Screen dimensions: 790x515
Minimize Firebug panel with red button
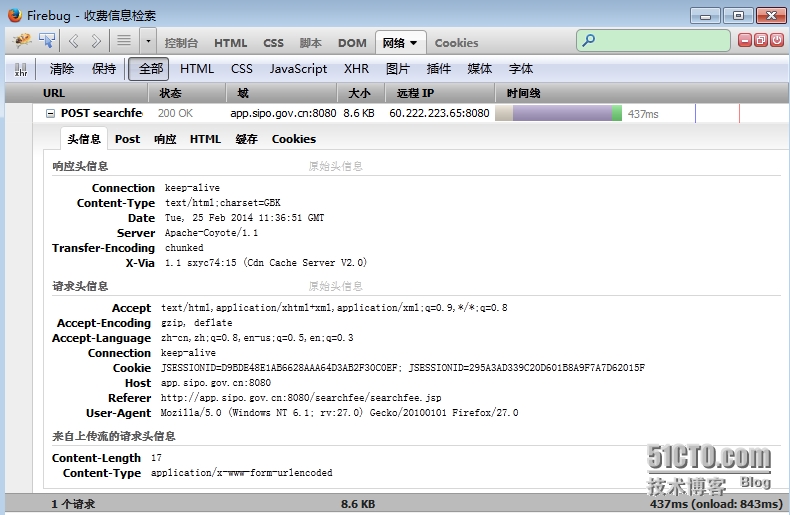745,40
